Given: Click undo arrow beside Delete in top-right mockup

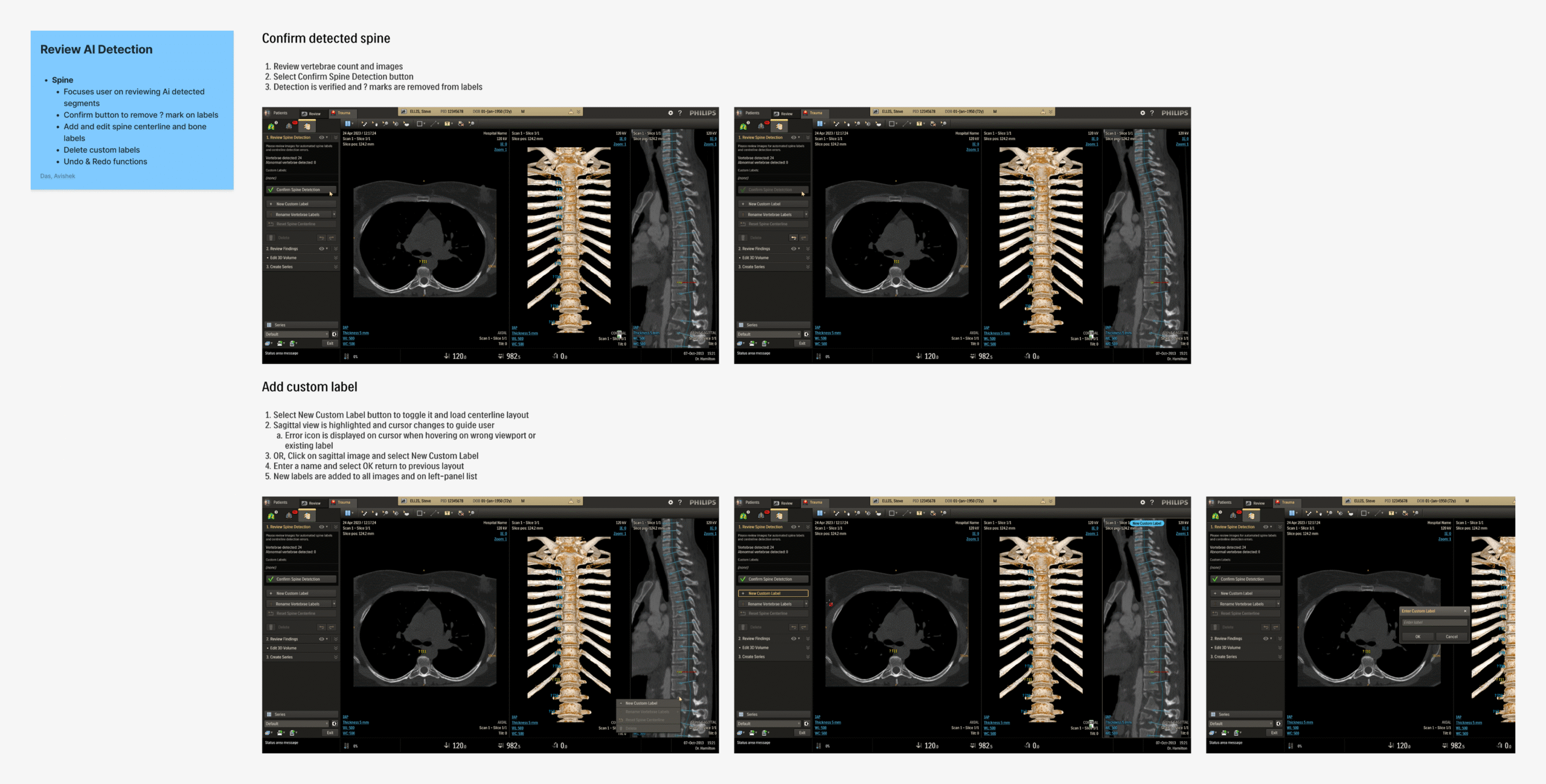Looking at the screenshot, I should [x=793, y=238].
